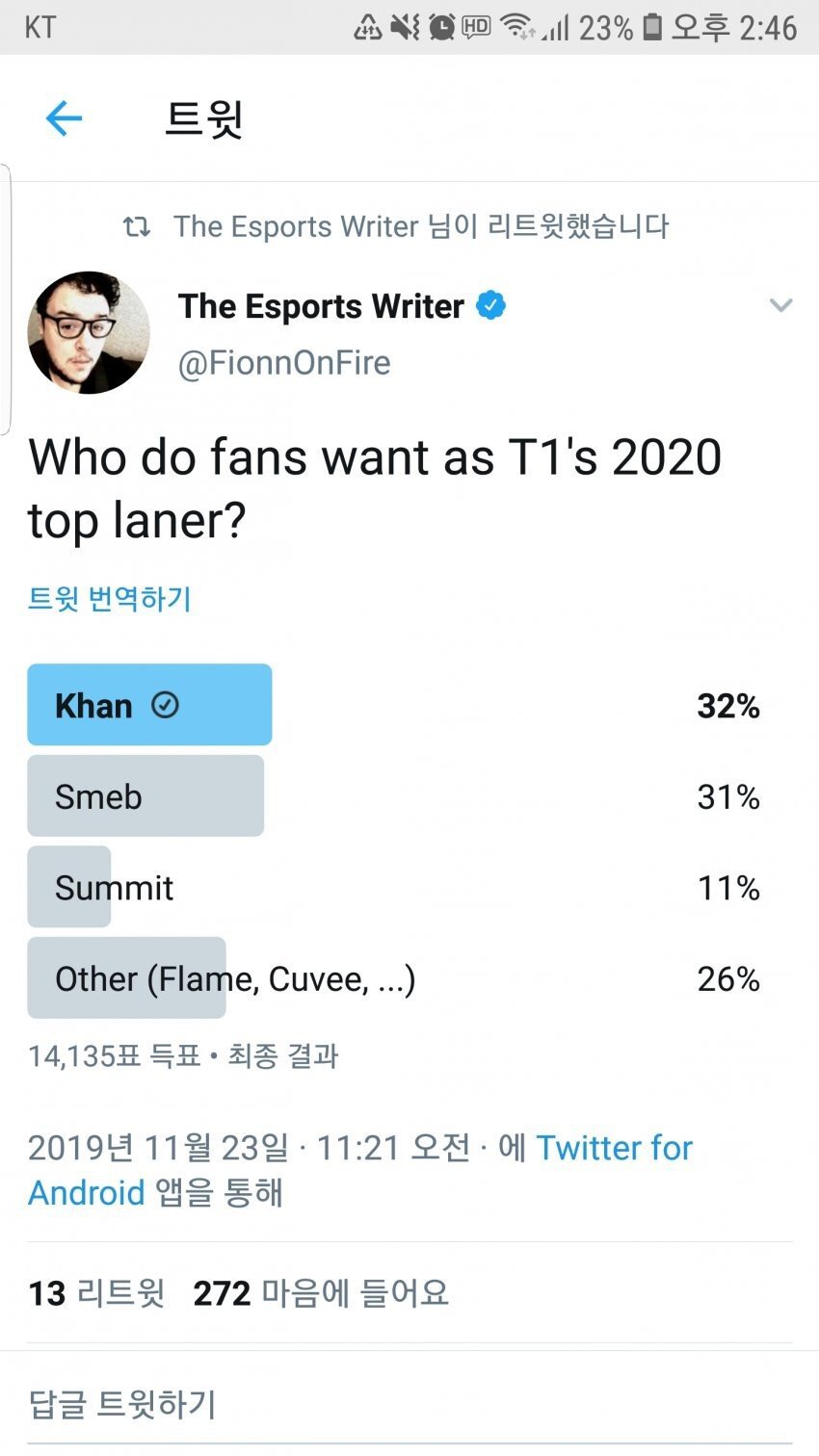Open the @FionnOnFire handle
The height and width of the screenshot is (1456, 819).
(x=284, y=363)
